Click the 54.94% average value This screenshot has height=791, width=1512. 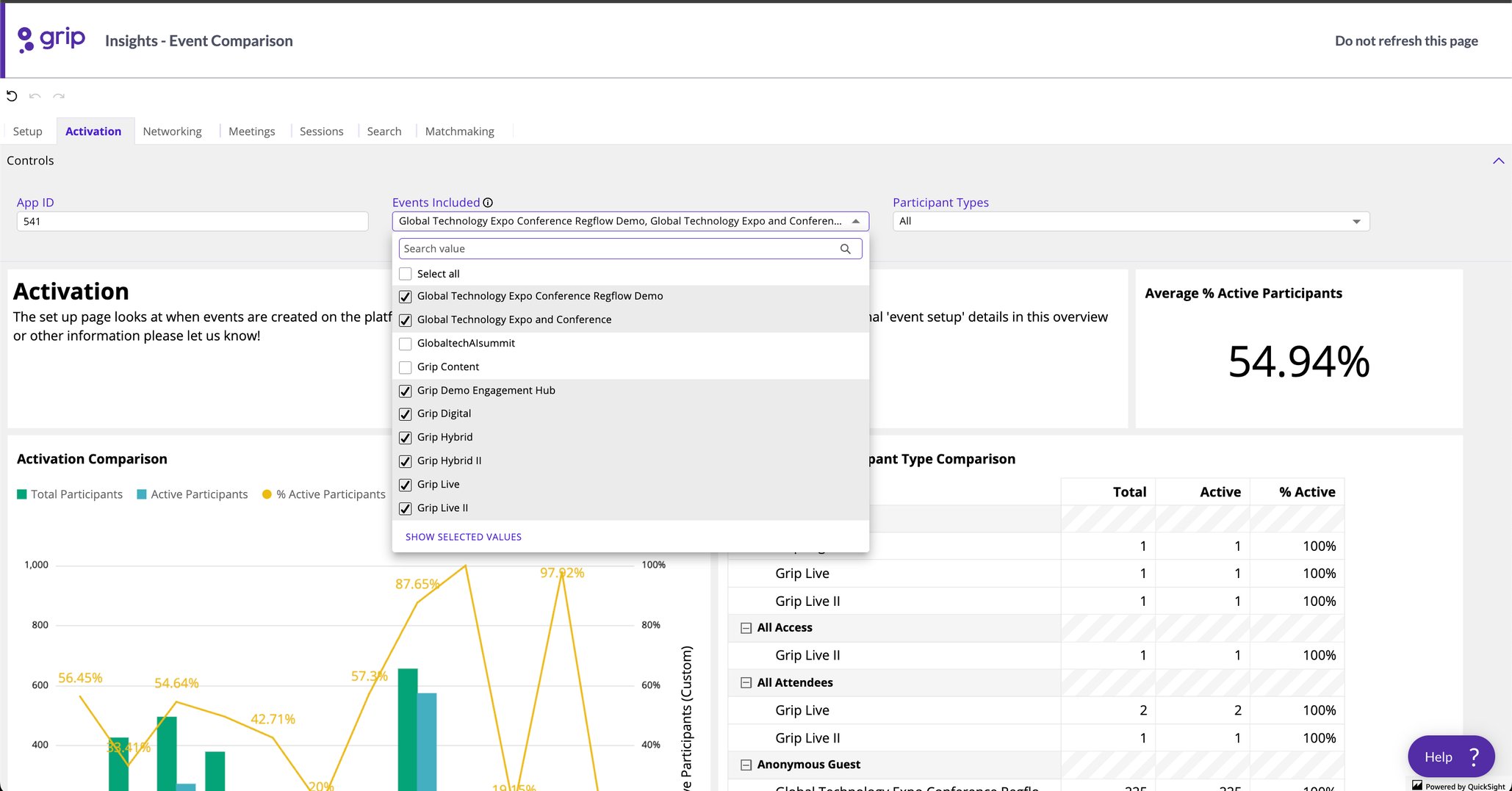pyautogui.click(x=1299, y=361)
